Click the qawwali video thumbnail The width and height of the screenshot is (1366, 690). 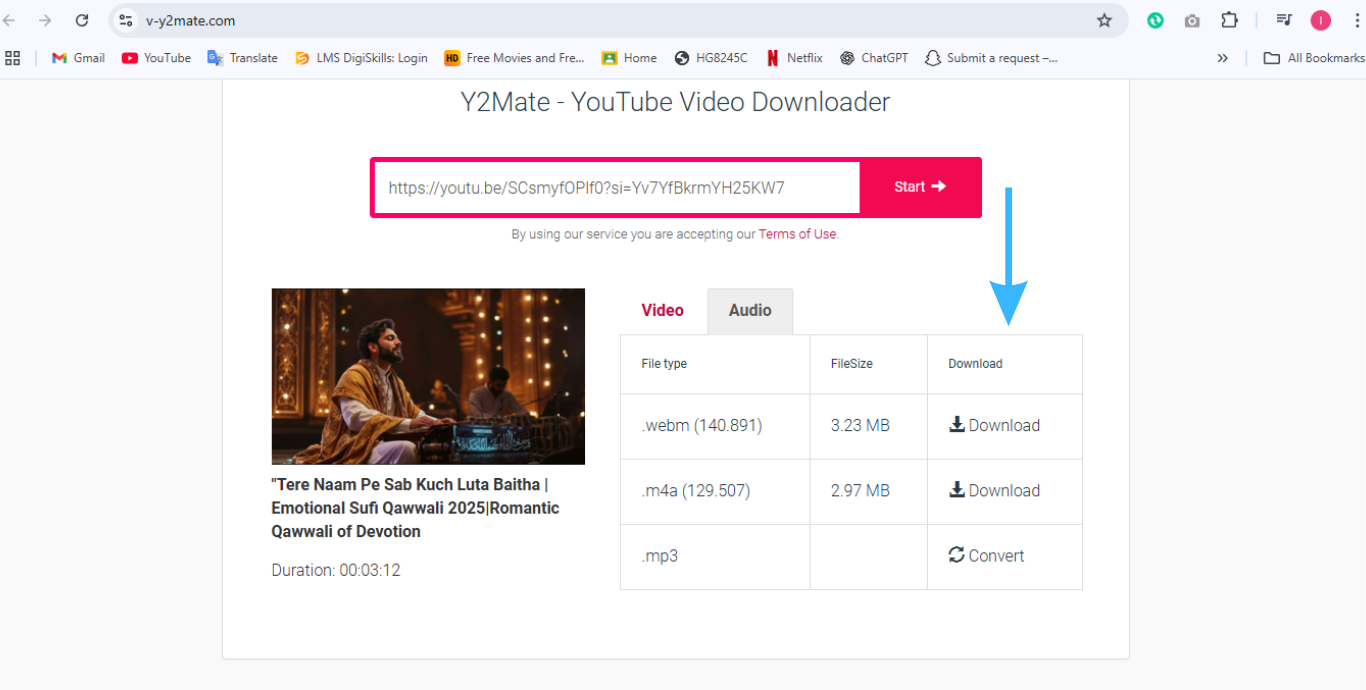428,376
